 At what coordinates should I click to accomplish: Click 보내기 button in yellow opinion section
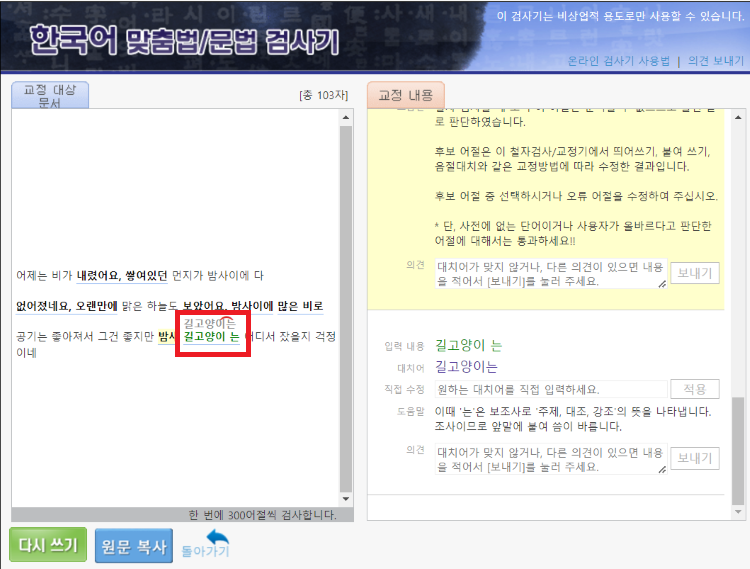pyautogui.click(x=695, y=273)
